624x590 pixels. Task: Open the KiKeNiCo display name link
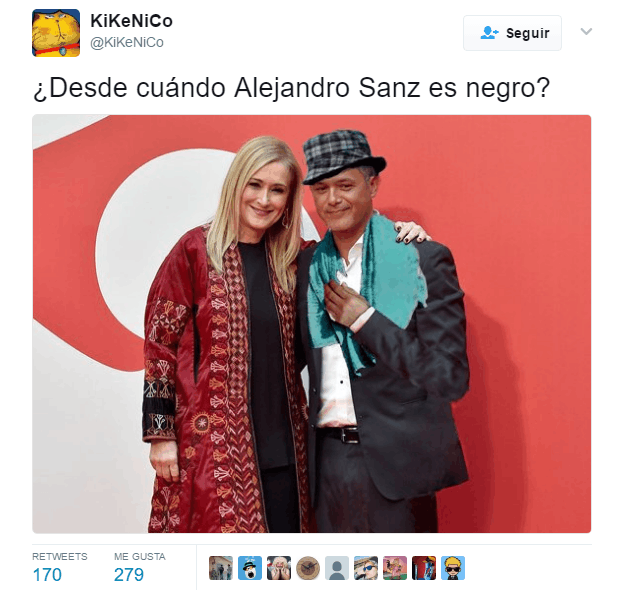(132, 21)
